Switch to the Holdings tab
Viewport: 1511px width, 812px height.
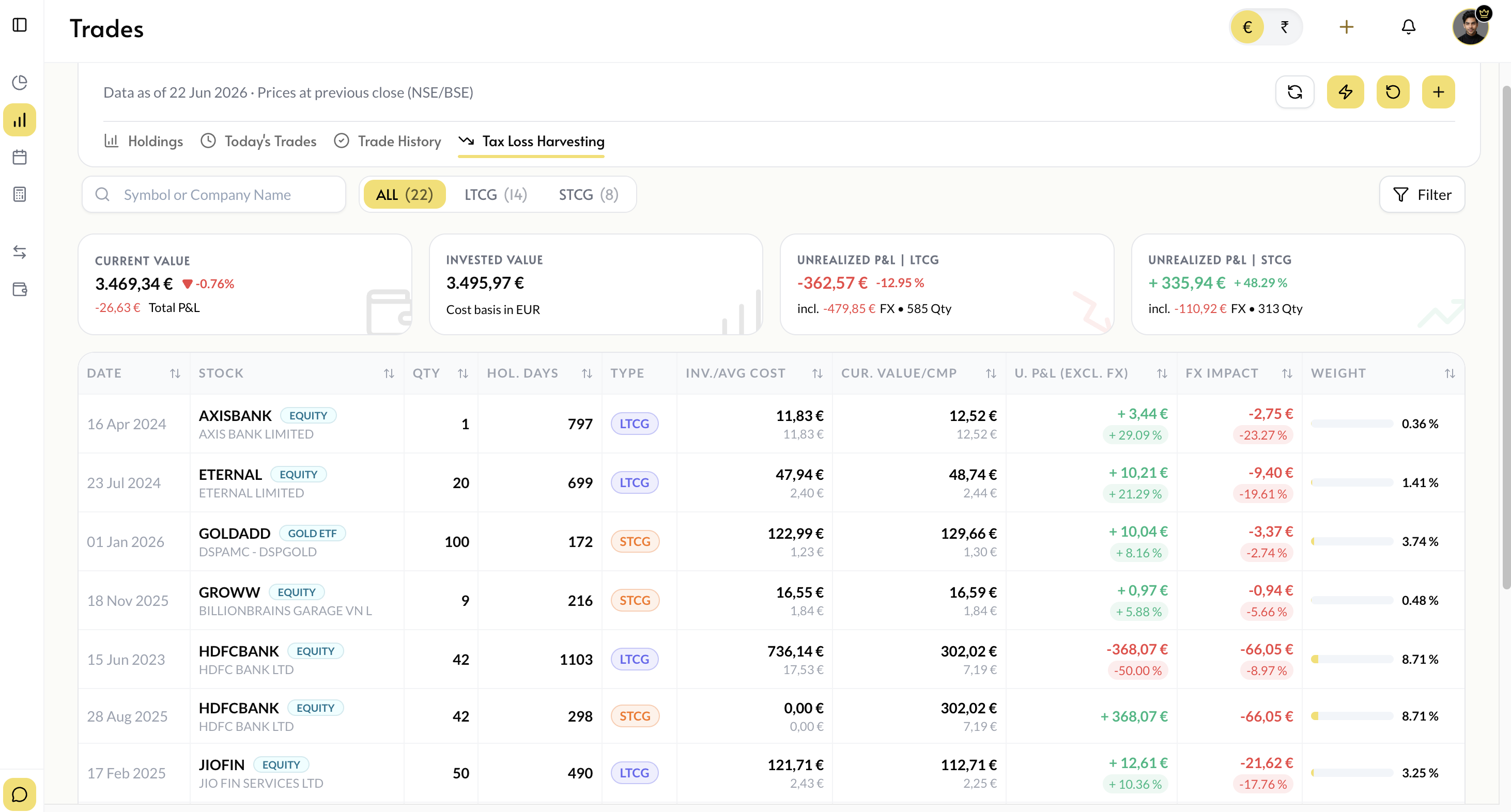tap(144, 142)
